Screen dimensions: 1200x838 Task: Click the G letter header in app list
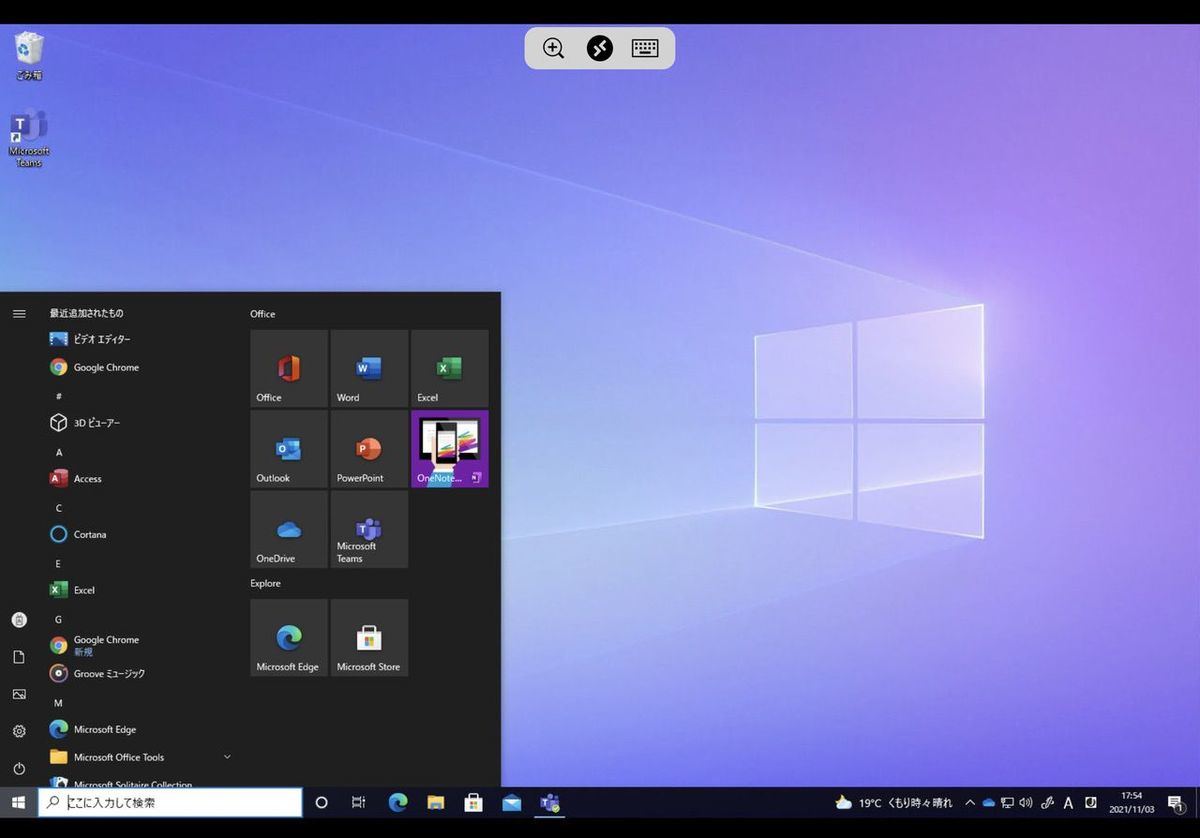[59, 620]
